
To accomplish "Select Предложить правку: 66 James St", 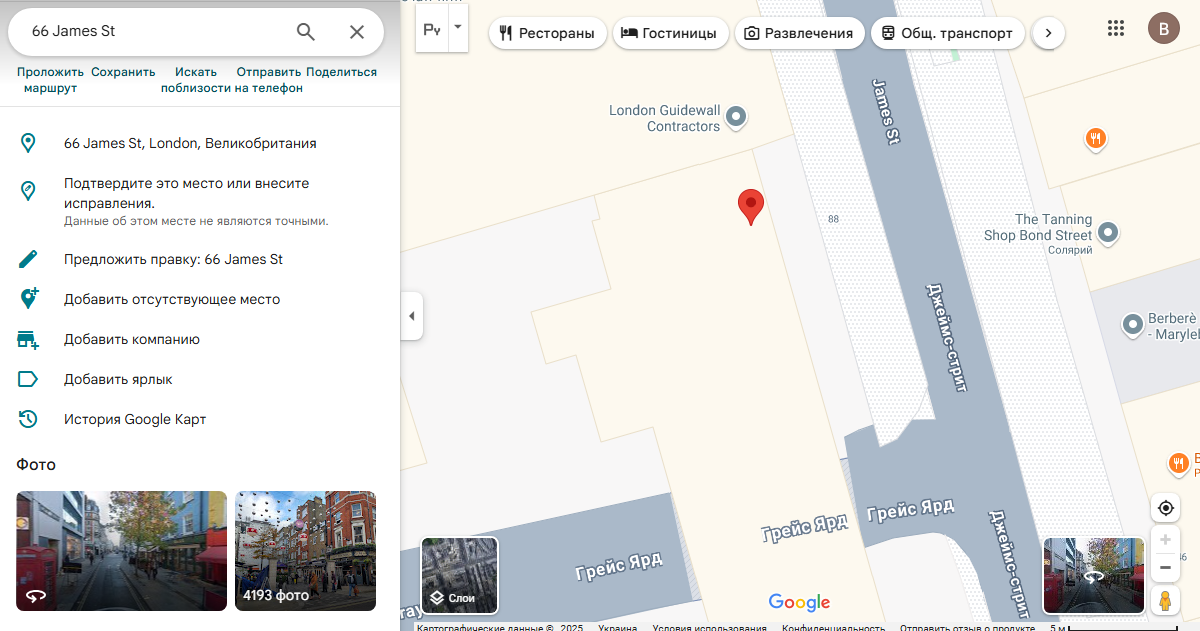I will pyautogui.click(x=173, y=259).
